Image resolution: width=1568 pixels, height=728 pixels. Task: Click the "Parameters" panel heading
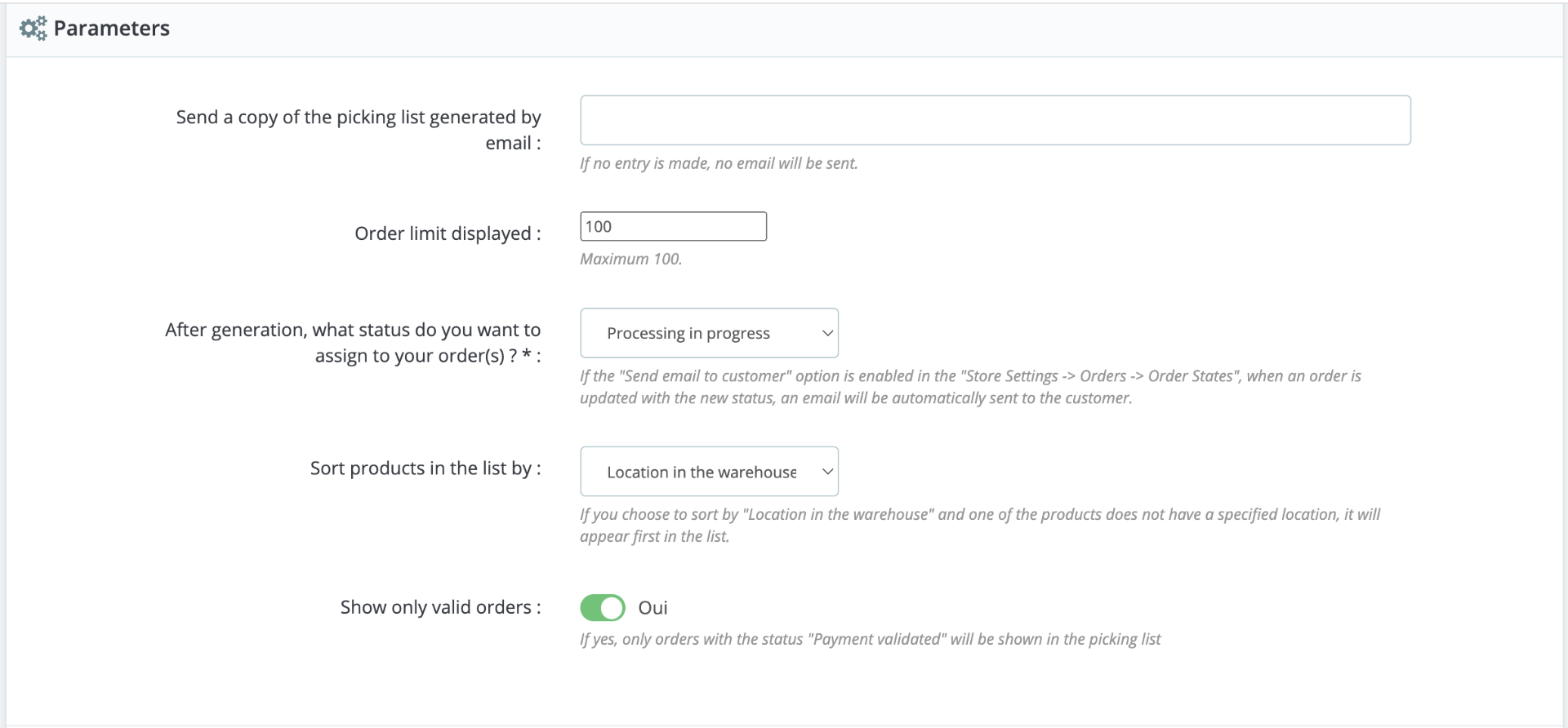(112, 29)
